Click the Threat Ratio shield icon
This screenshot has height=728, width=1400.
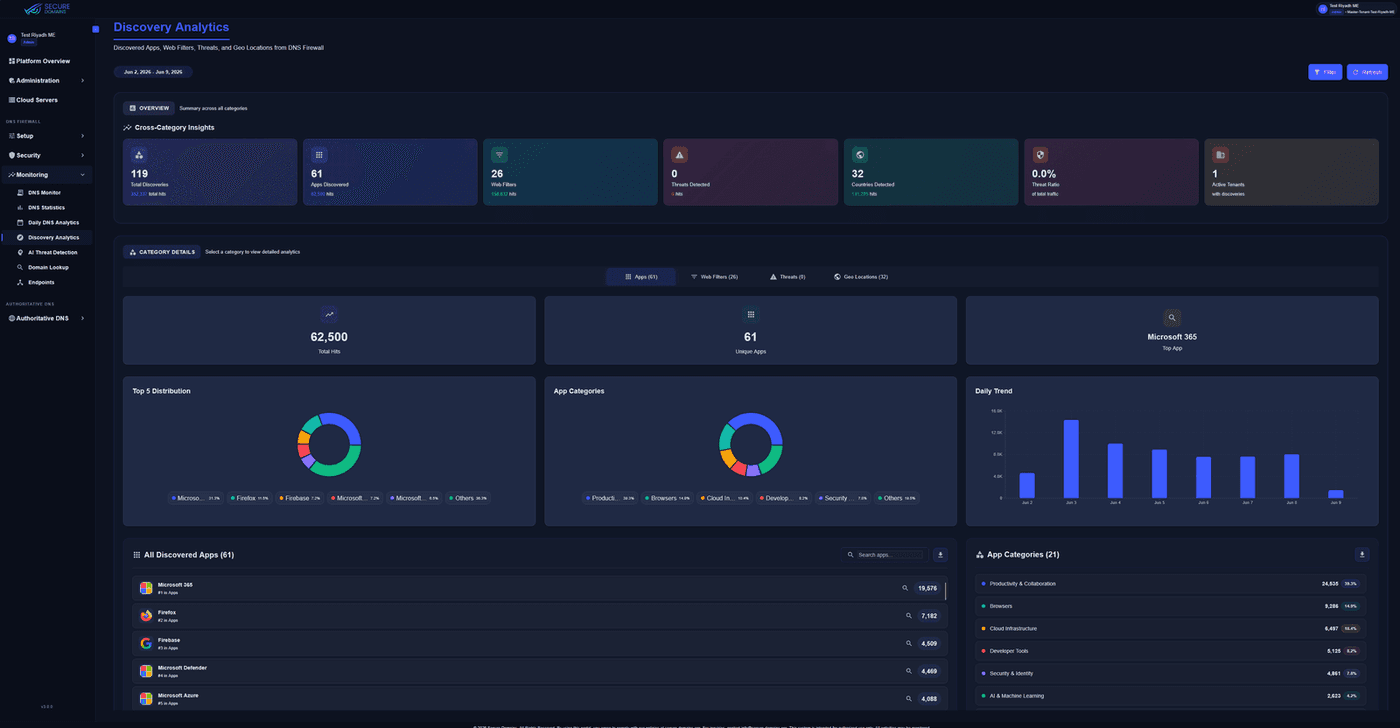[x=1040, y=155]
